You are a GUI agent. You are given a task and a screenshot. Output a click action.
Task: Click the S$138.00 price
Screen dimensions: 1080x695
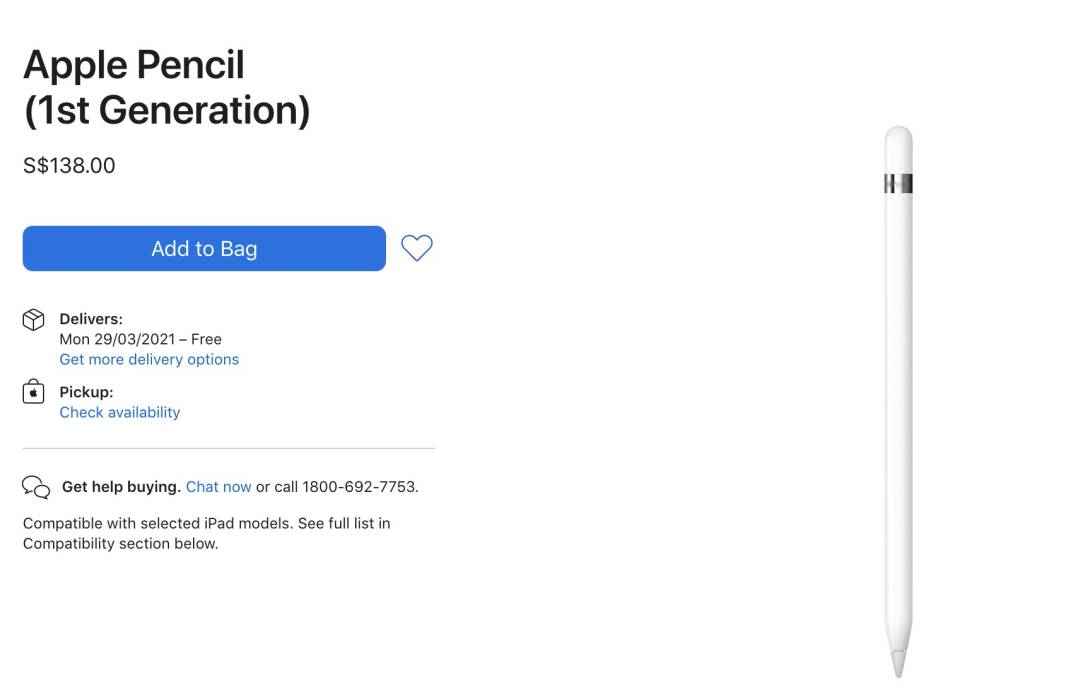(x=69, y=166)
